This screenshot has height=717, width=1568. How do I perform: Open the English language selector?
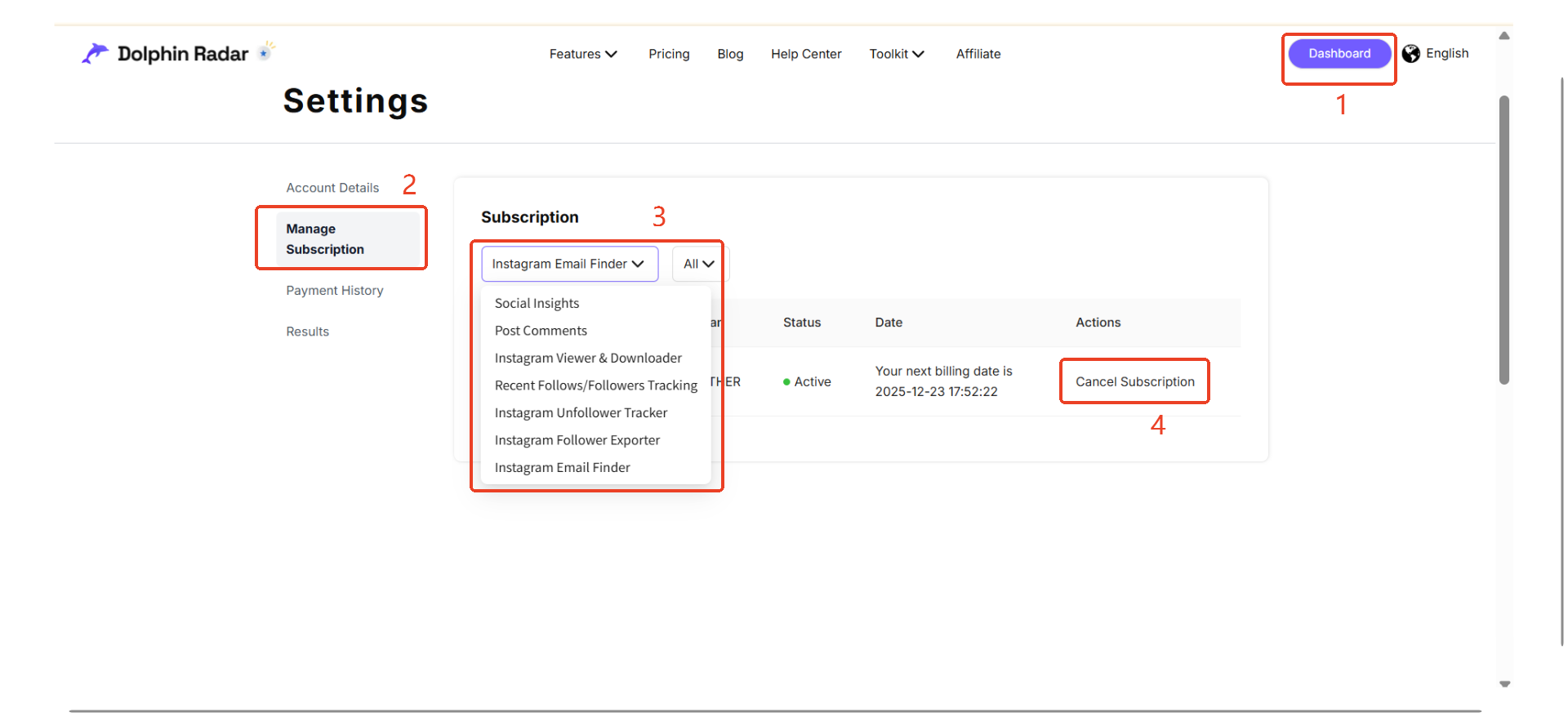(1447, 53)
